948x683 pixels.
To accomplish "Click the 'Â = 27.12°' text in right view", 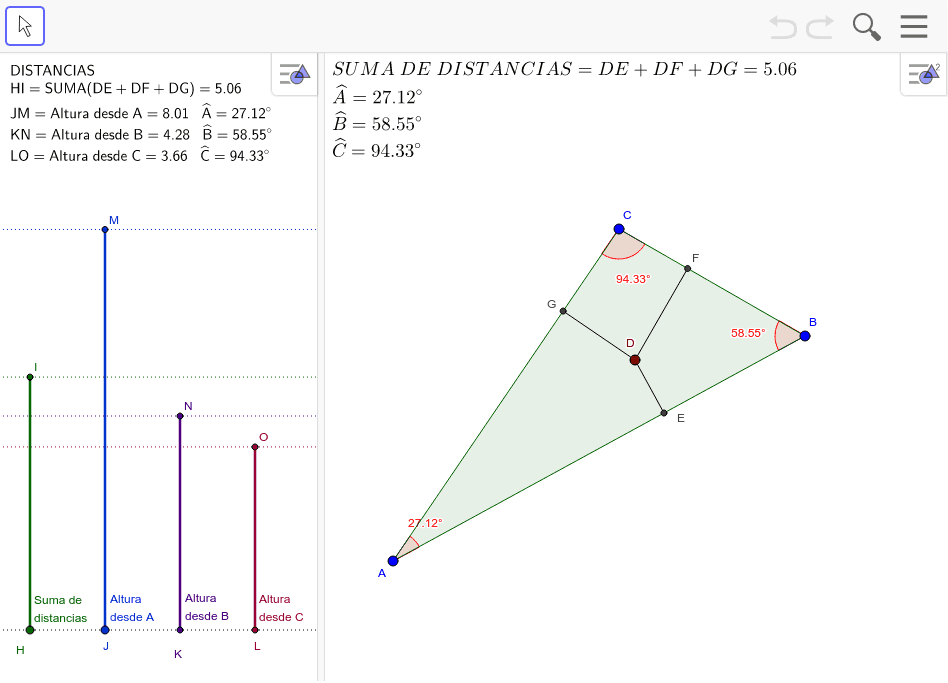I will pos(378,95).
